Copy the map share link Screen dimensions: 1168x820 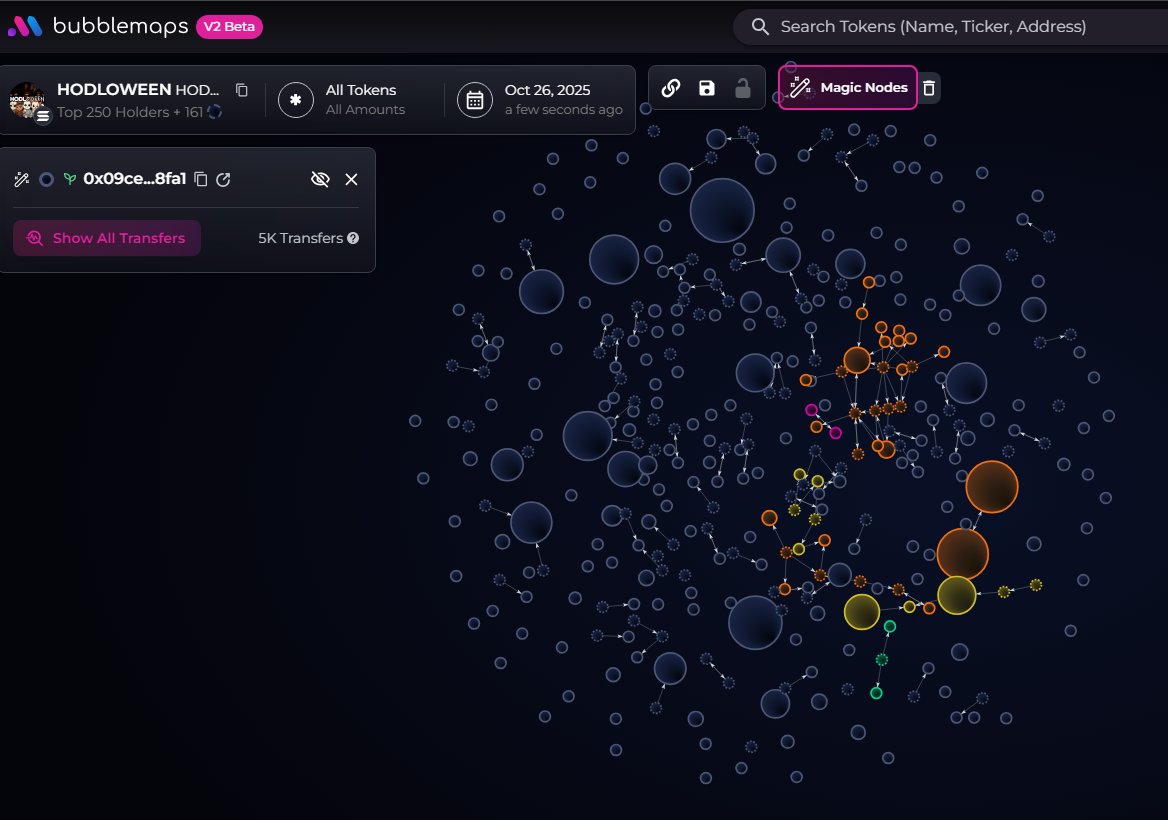click(671, 88)
